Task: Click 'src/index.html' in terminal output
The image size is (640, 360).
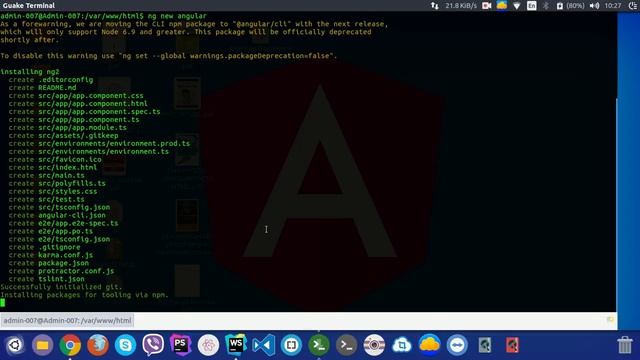Action: coord(67,168)
